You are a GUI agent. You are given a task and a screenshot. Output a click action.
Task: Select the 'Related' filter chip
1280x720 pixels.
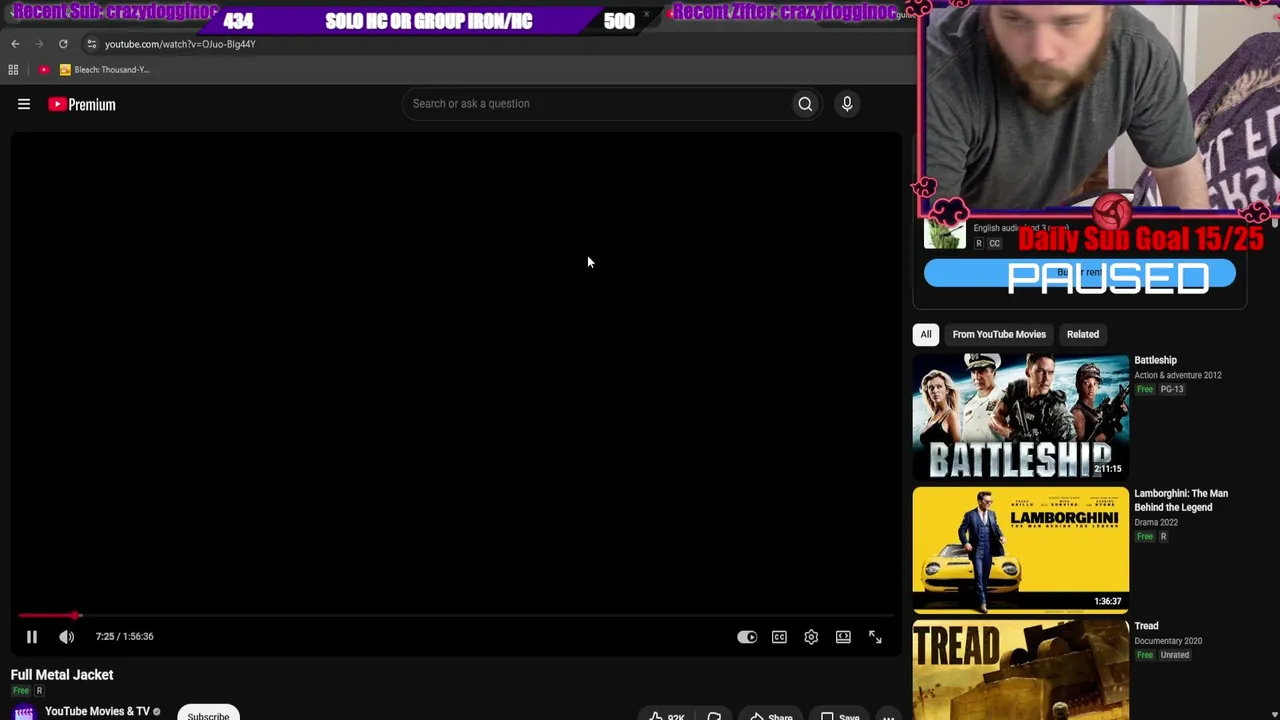[1083, 335]
